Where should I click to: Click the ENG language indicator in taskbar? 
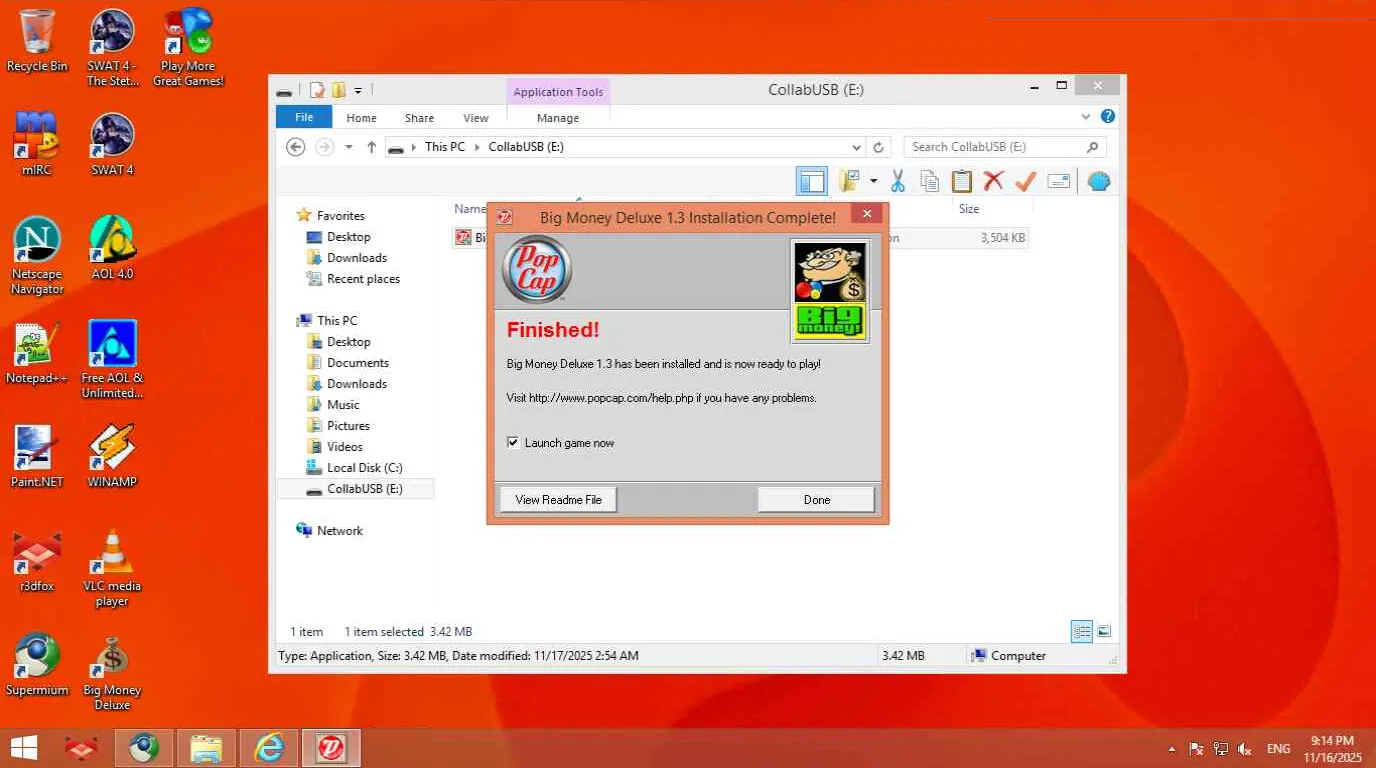point(1278,749)
